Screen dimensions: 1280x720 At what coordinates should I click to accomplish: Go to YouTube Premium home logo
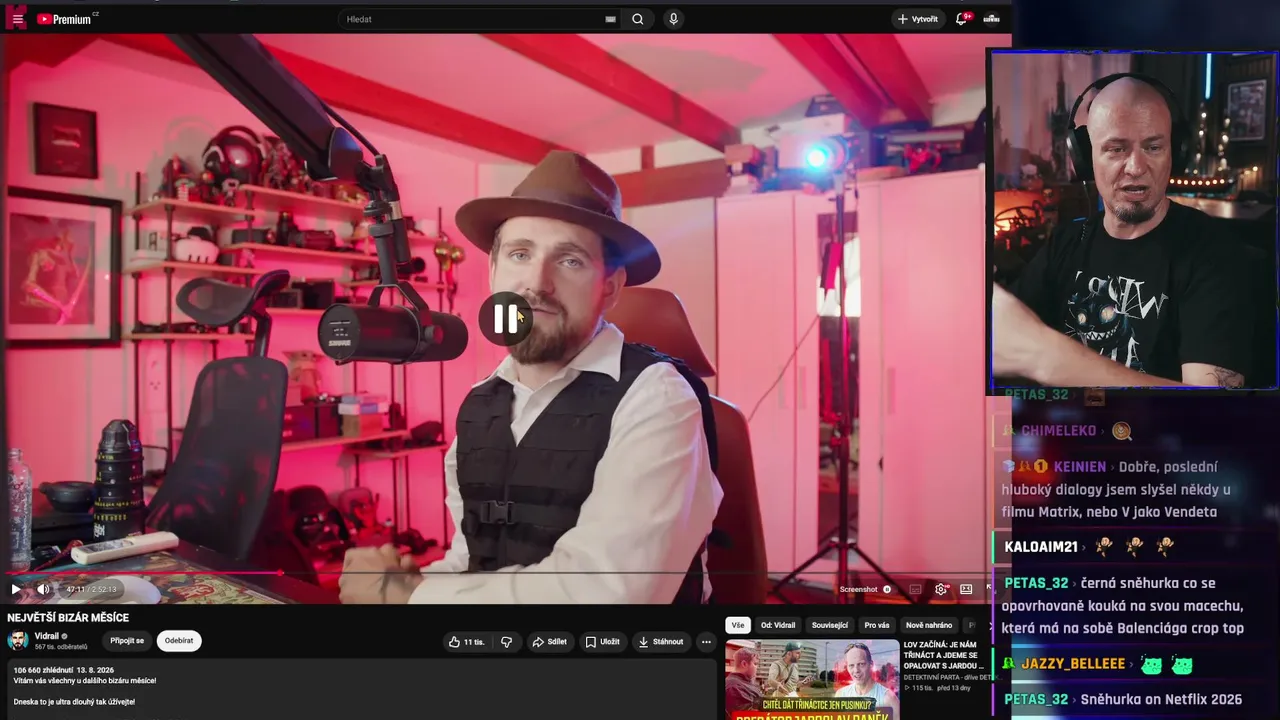pos(66,19)
